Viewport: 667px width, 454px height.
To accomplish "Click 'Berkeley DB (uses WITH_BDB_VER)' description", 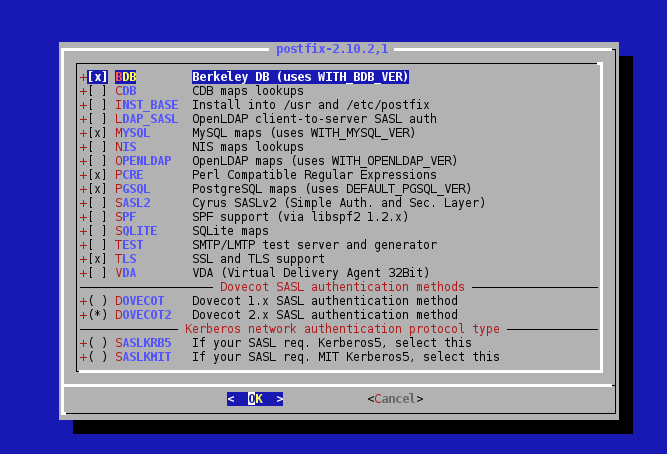I will [x=300, y=77].
